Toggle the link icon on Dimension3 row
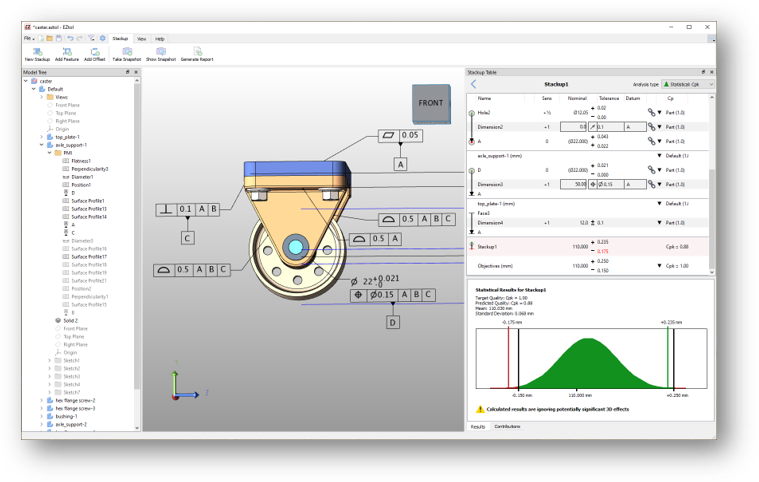Viewport: 759px width, 482px height. 652,184
